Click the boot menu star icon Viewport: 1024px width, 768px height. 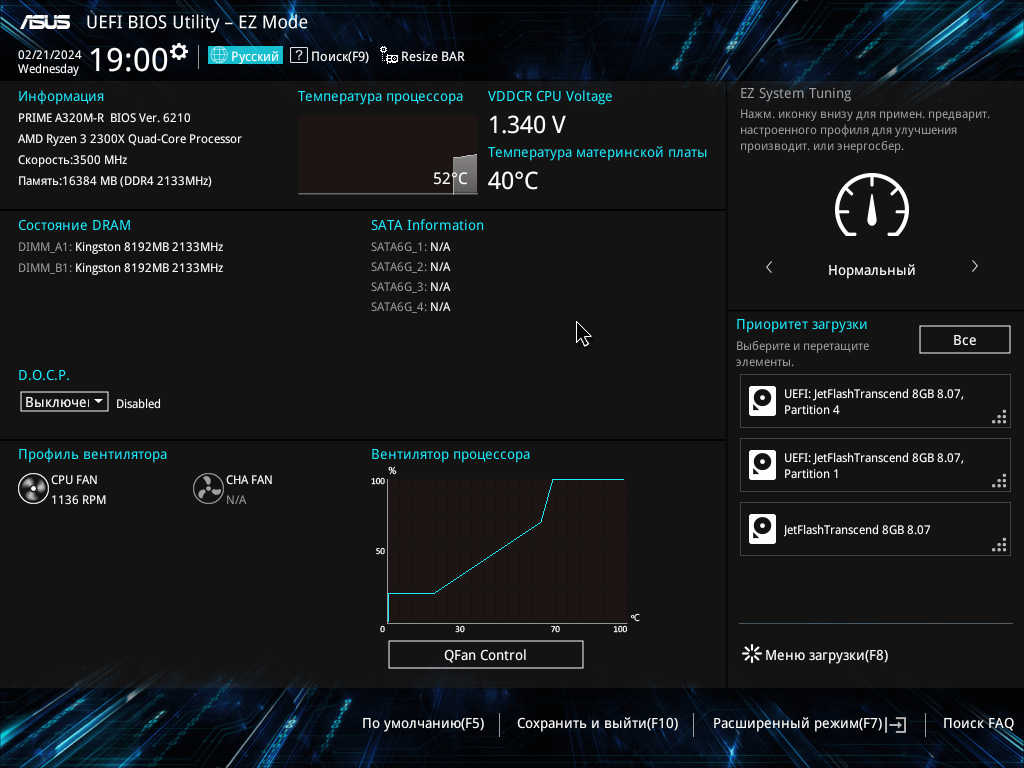pyautogui.click(x=752, y=654)
